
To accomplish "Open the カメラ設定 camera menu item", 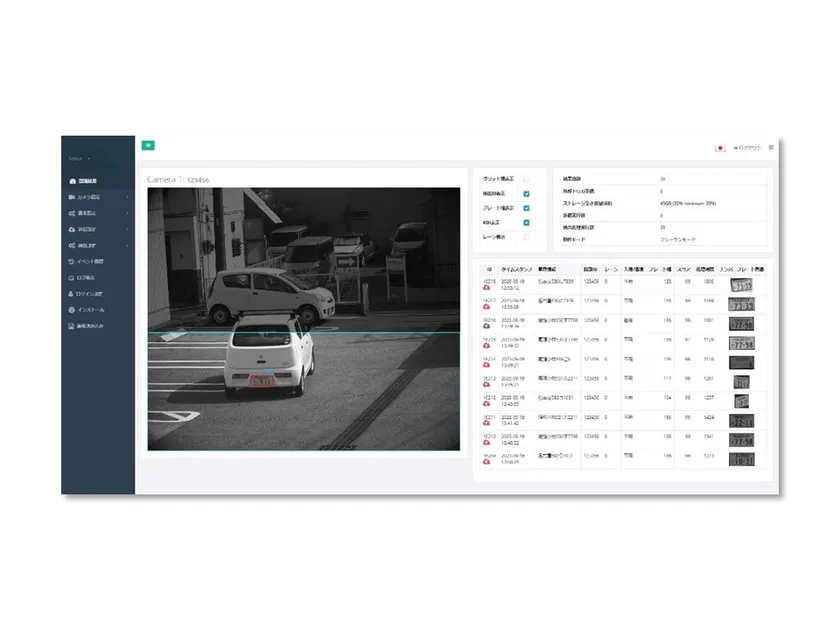I will (85, 197).
